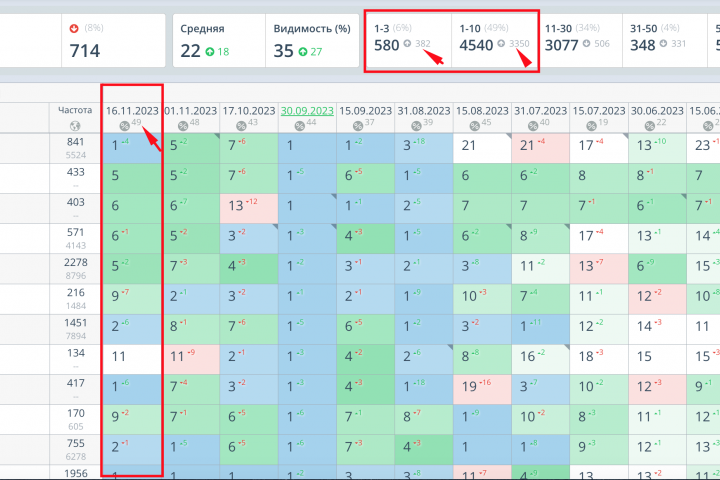Screen dimensions: 720x480
Task: Click the frequency cell 755 / 6278
Action: point(75,450)
